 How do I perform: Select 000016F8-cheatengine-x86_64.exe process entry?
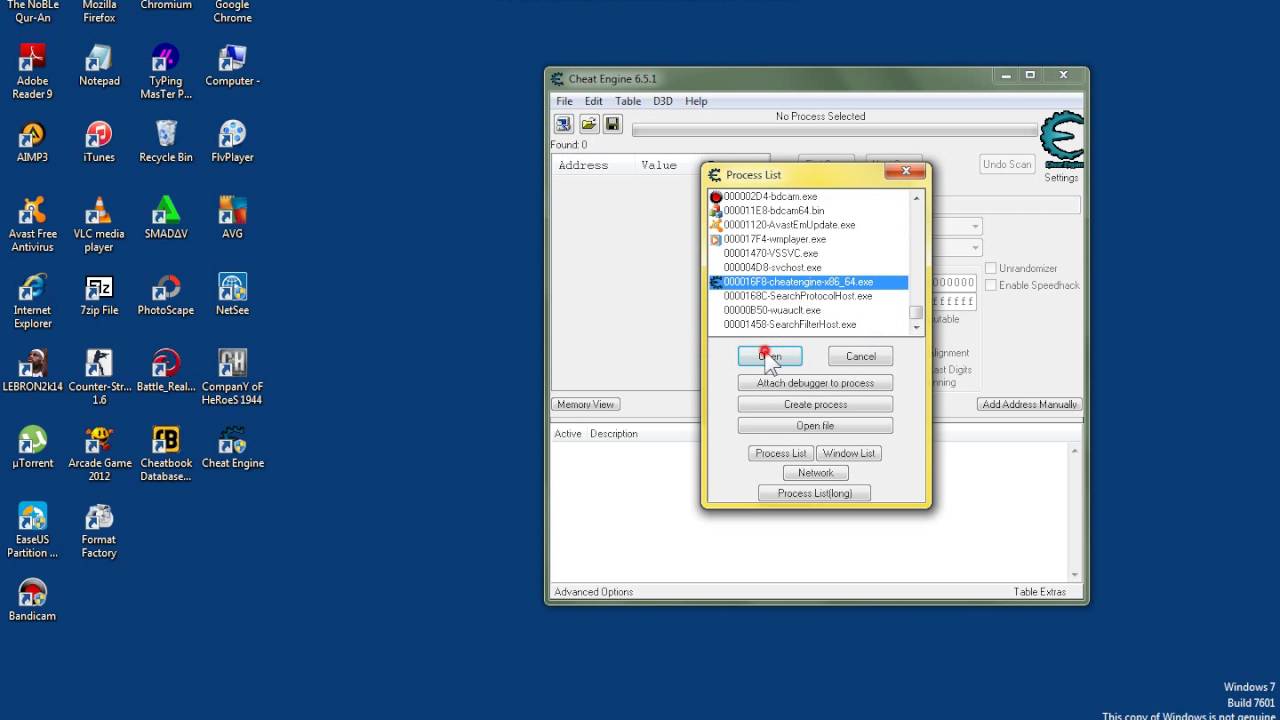[x=808, y=282]
